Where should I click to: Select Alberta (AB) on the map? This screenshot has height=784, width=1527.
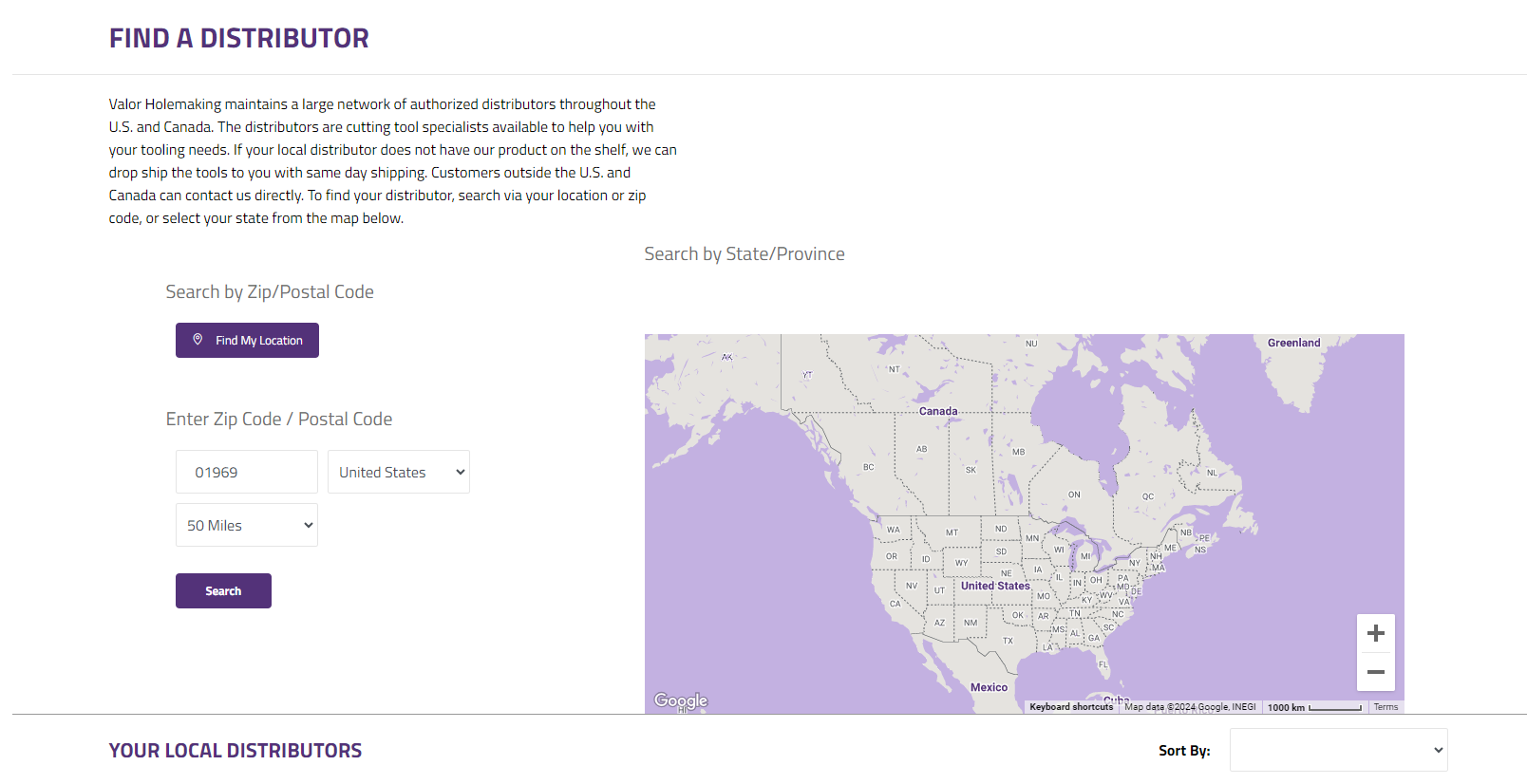921,449
